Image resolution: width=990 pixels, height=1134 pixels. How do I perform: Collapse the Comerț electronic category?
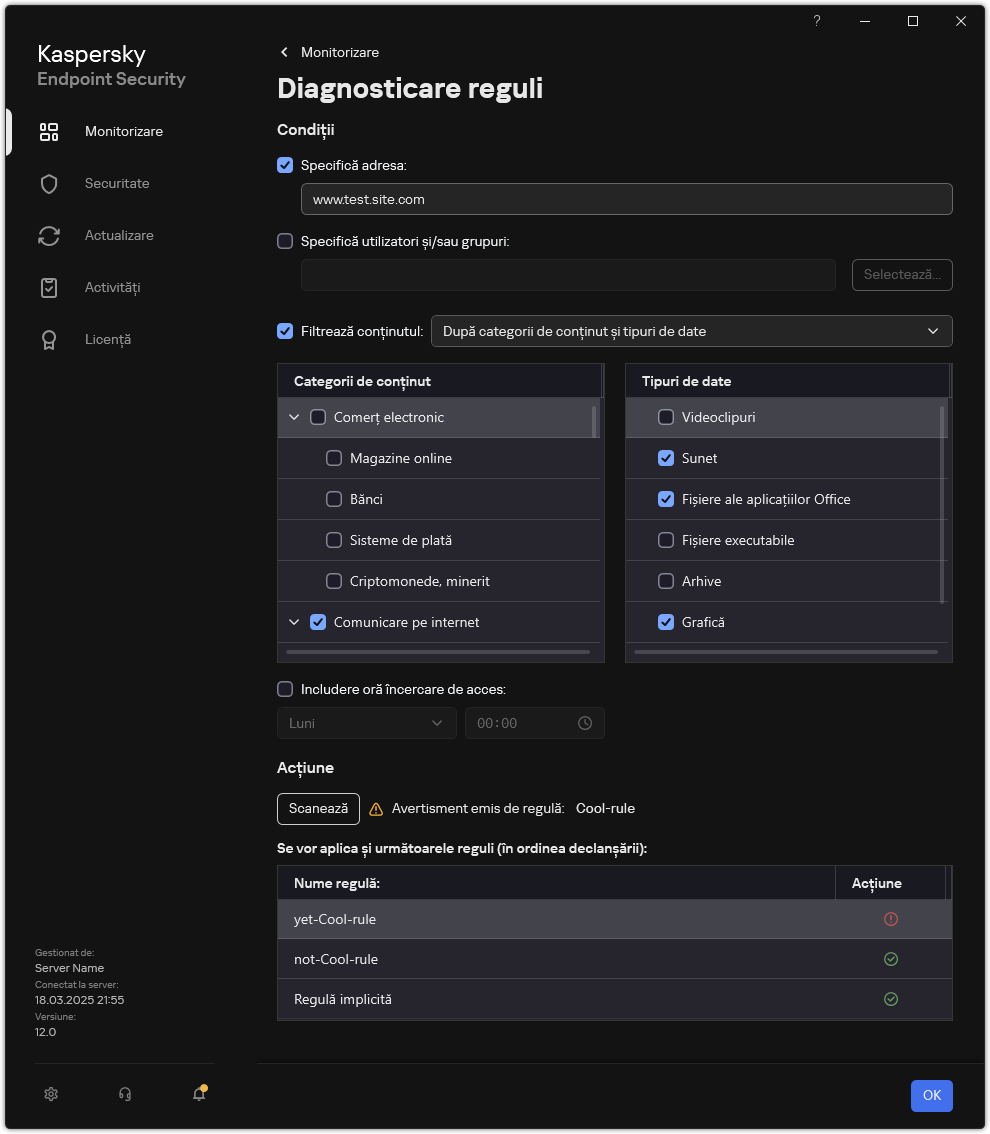point(294,417)
